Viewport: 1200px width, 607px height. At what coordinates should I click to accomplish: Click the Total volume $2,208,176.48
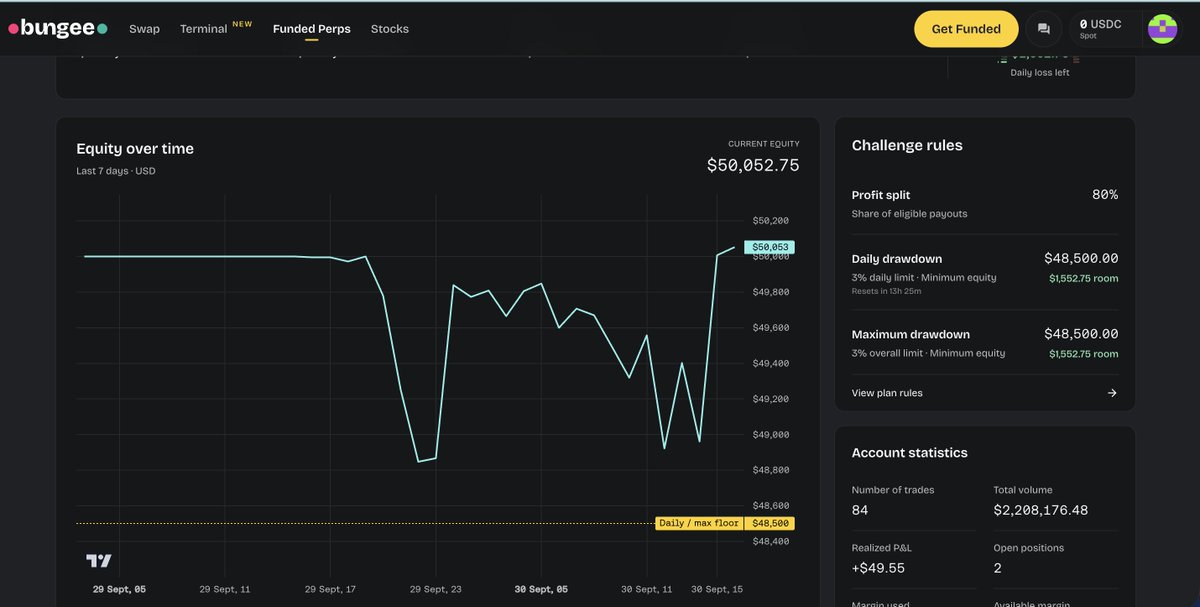[1041, 510]
